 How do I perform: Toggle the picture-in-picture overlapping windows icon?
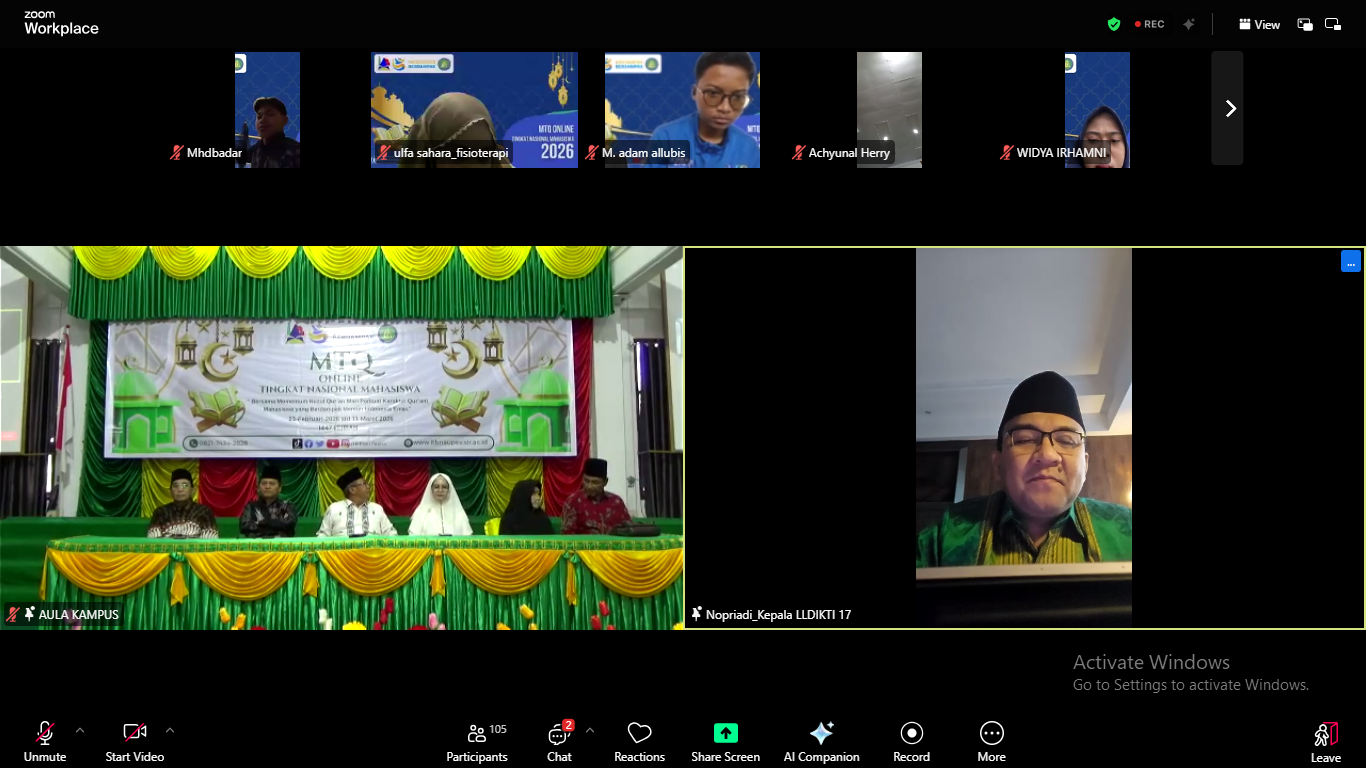tap(1305, 24)
